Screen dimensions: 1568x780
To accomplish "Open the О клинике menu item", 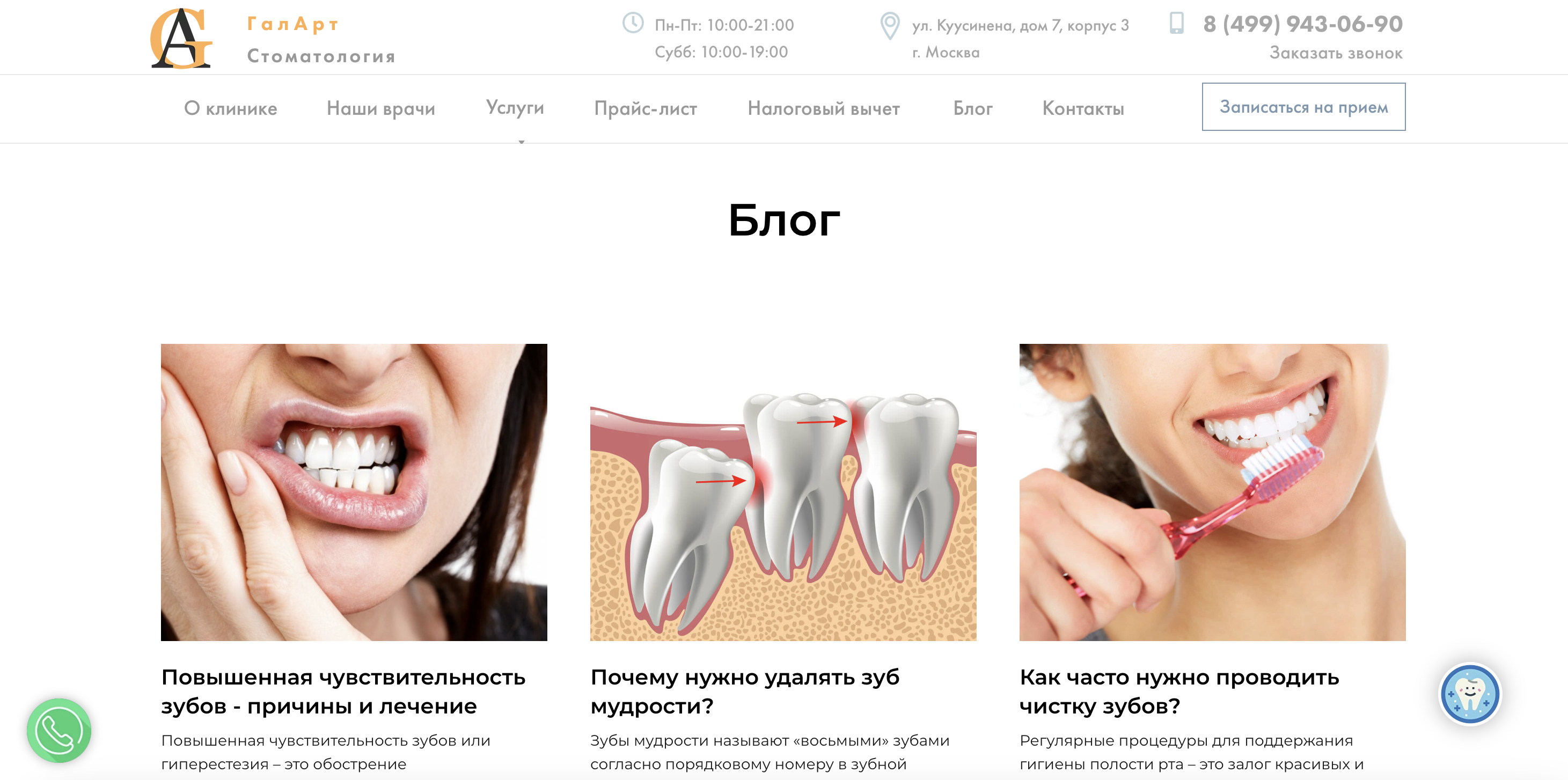I will (231, 108).
